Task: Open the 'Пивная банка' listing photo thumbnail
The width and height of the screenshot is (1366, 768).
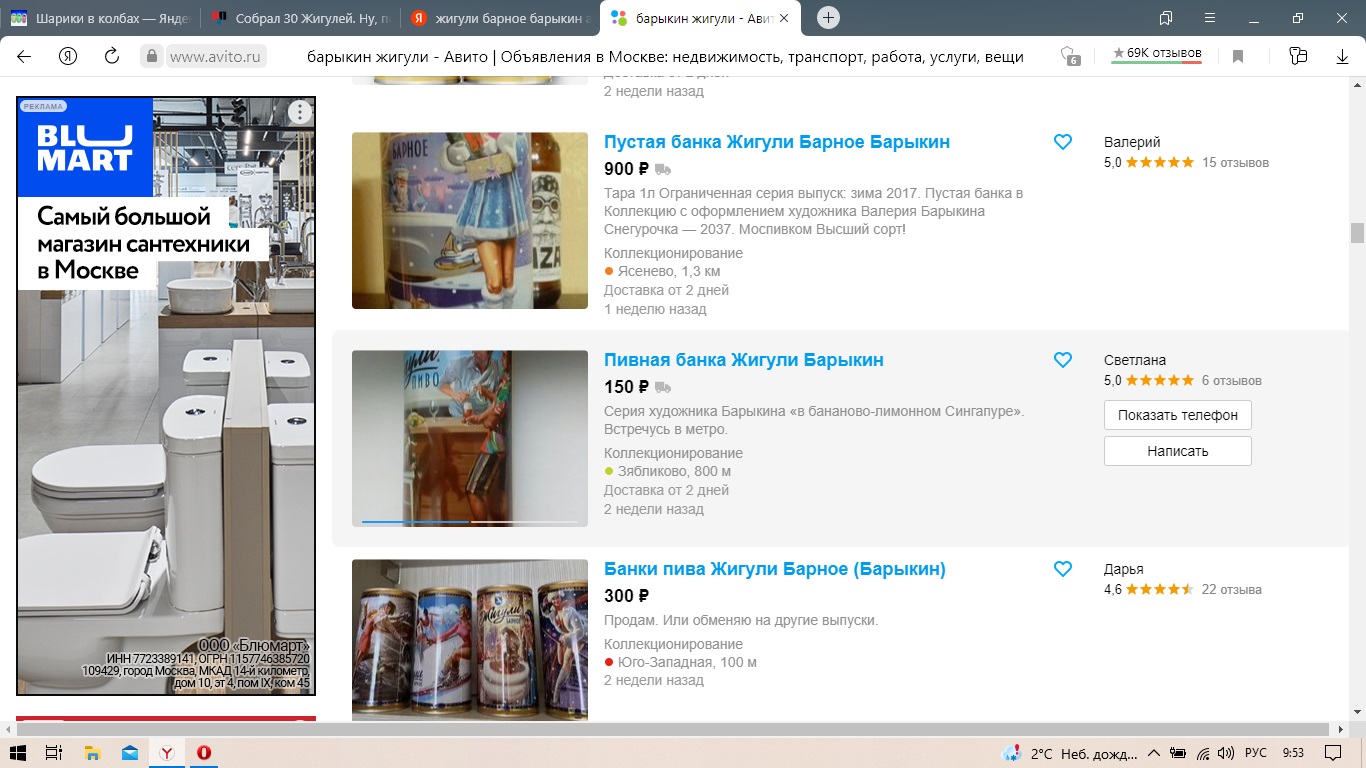Action: [x=470, y=438]
